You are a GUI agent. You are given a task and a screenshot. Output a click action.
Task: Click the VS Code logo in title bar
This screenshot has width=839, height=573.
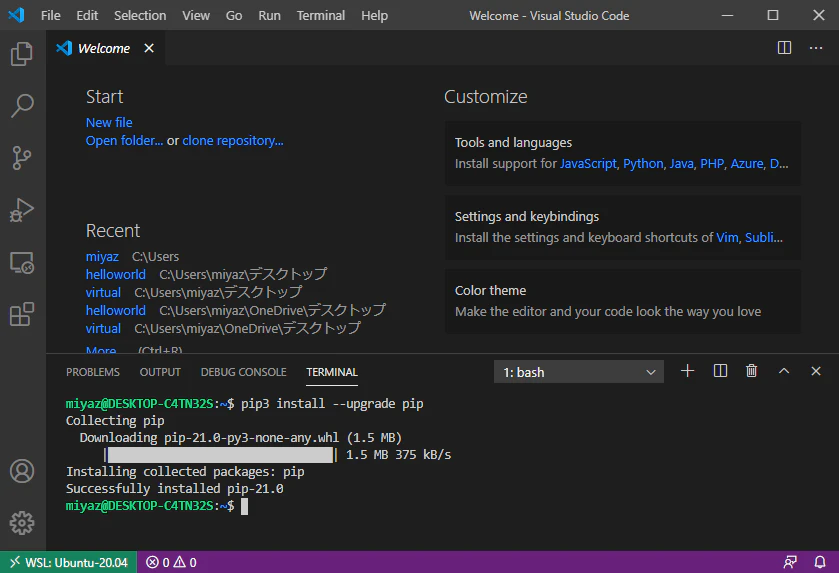click(x=16, y=15)
